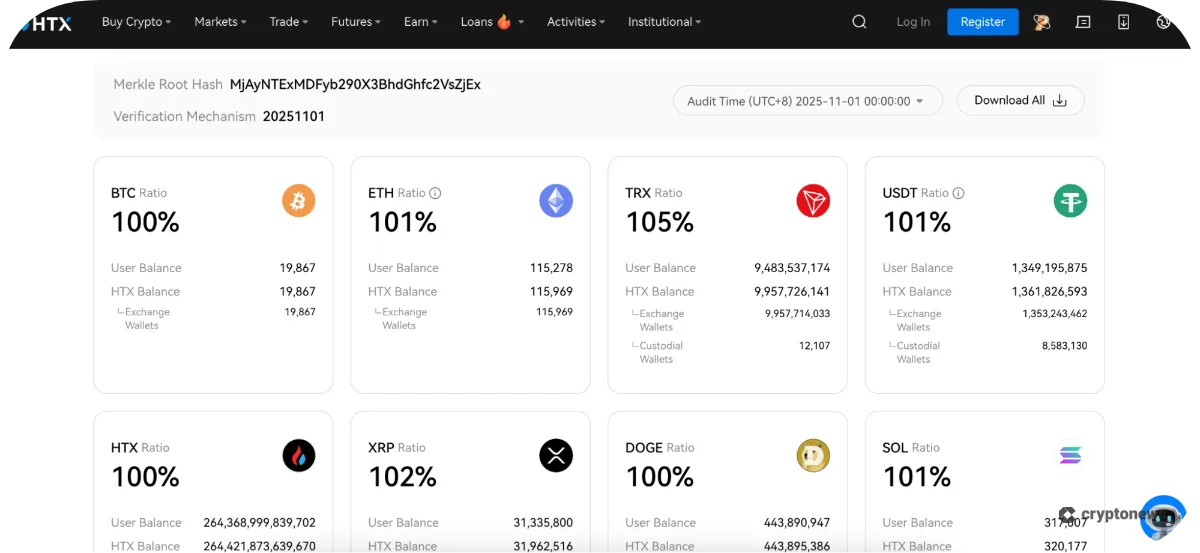Expand the Buy Crypto menu
1200x553 pixels.
pos(136,22)
